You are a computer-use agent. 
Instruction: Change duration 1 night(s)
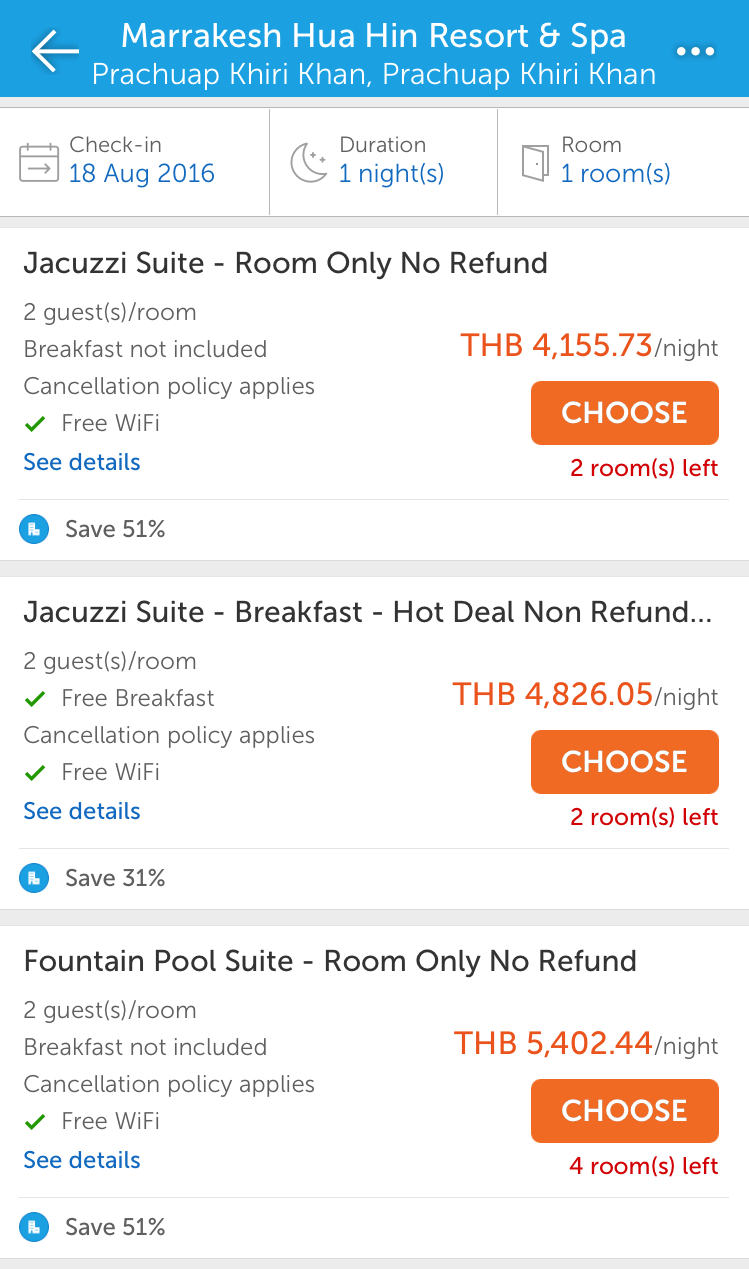[x=391, y=174]
